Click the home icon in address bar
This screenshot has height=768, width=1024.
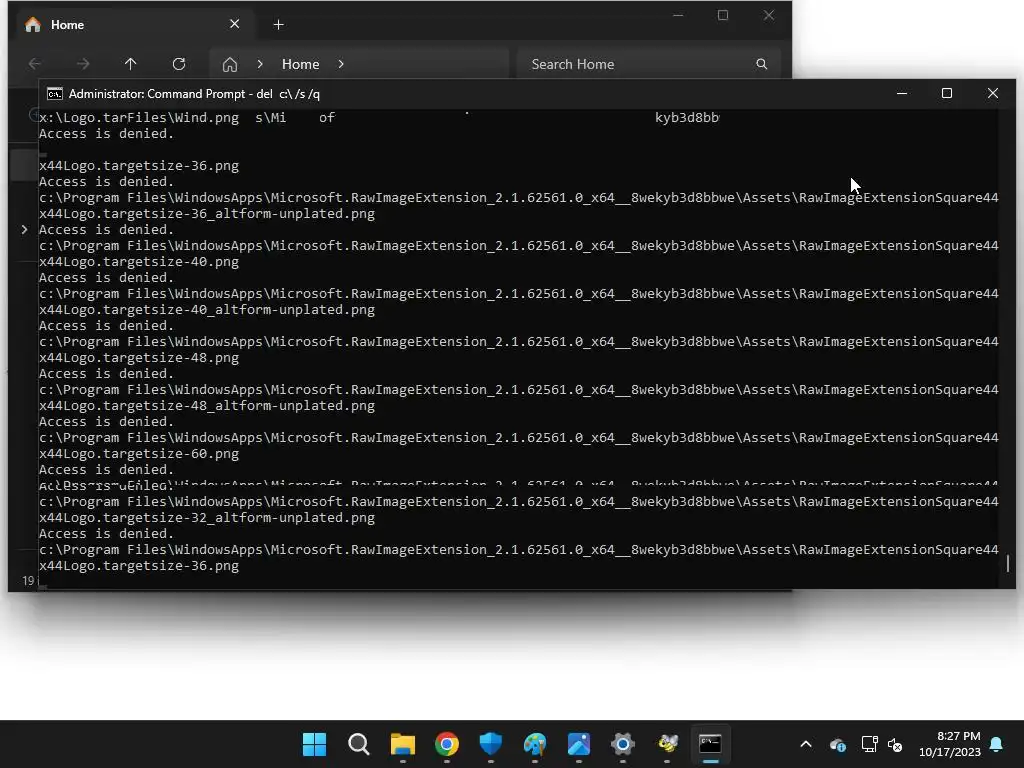point(230,64)
